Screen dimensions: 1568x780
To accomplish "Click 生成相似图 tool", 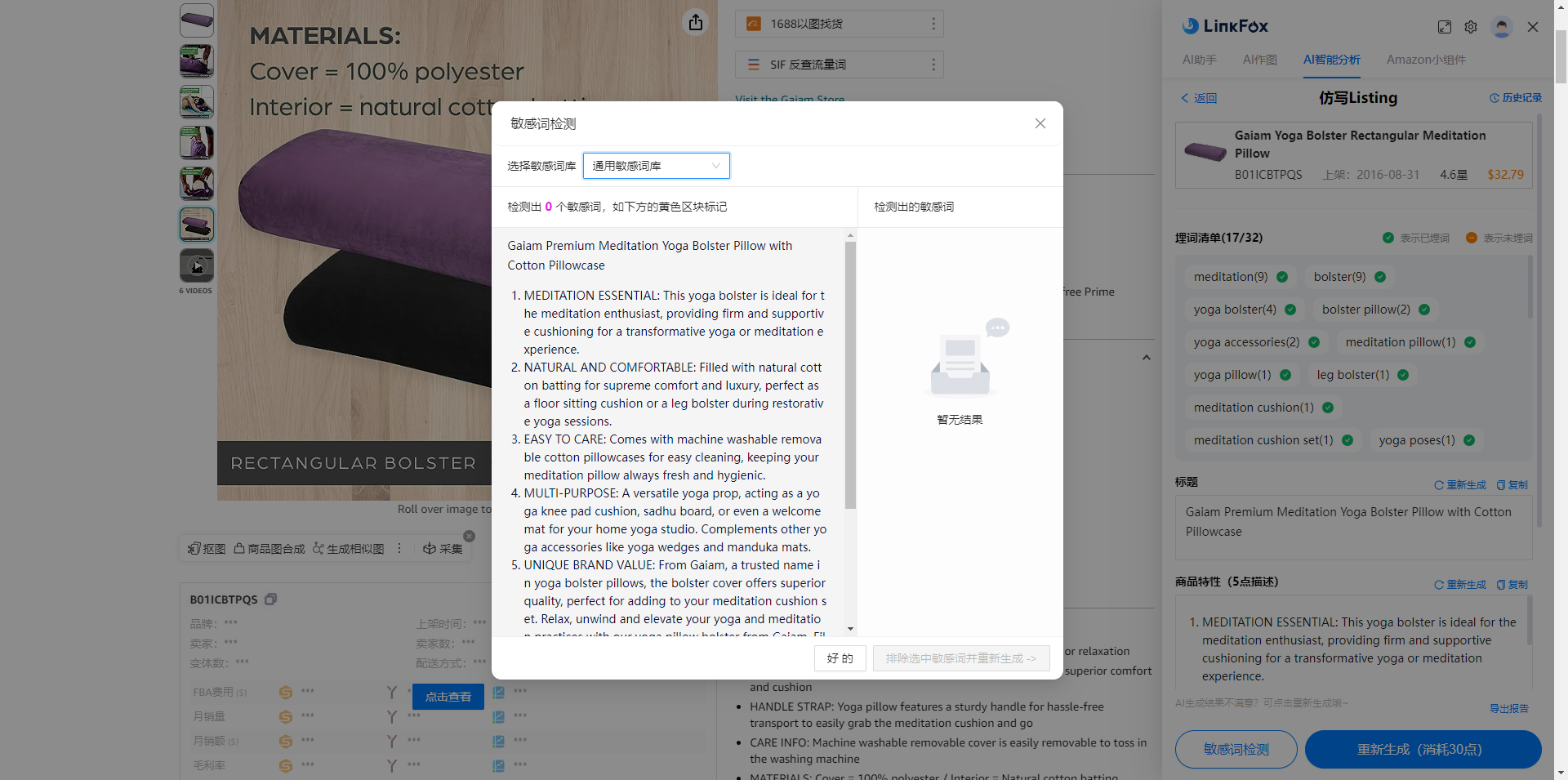I will tap(349, 549).
